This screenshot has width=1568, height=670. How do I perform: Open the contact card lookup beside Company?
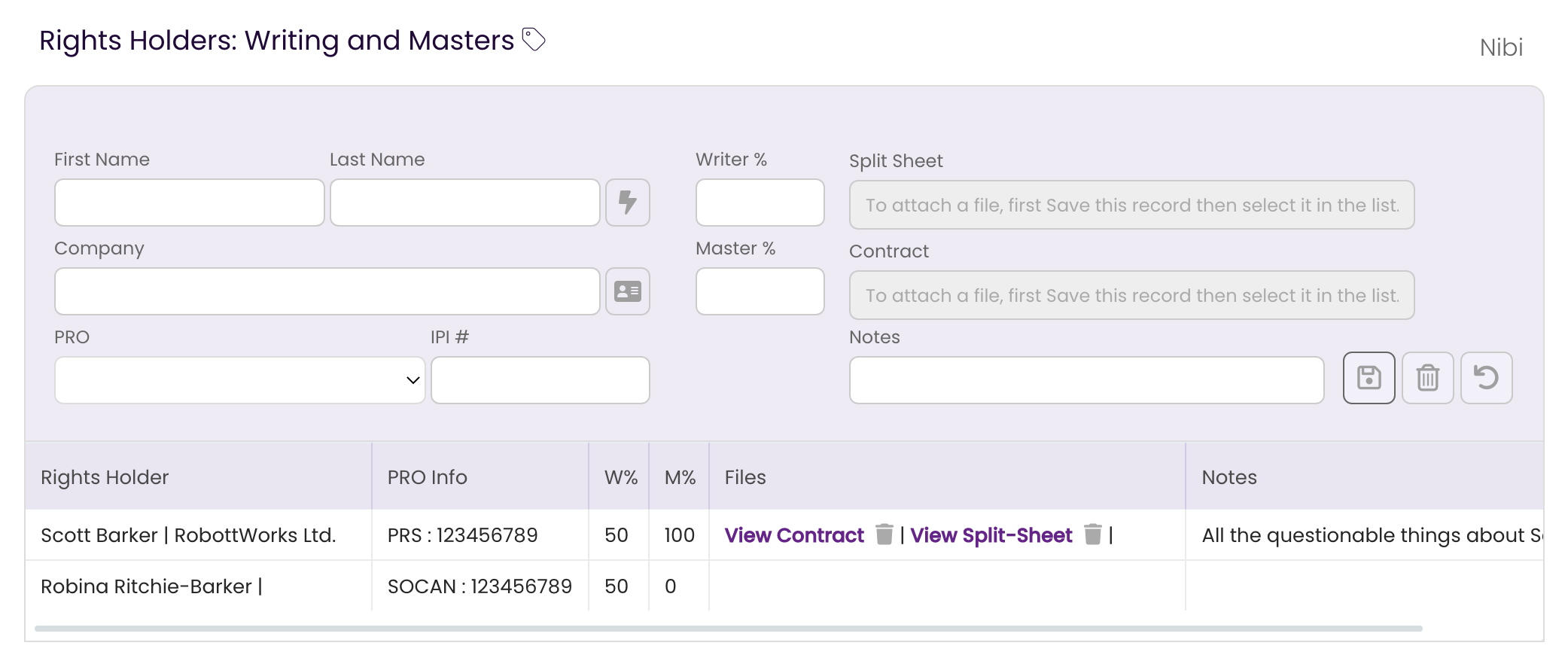tap(628, 291)
